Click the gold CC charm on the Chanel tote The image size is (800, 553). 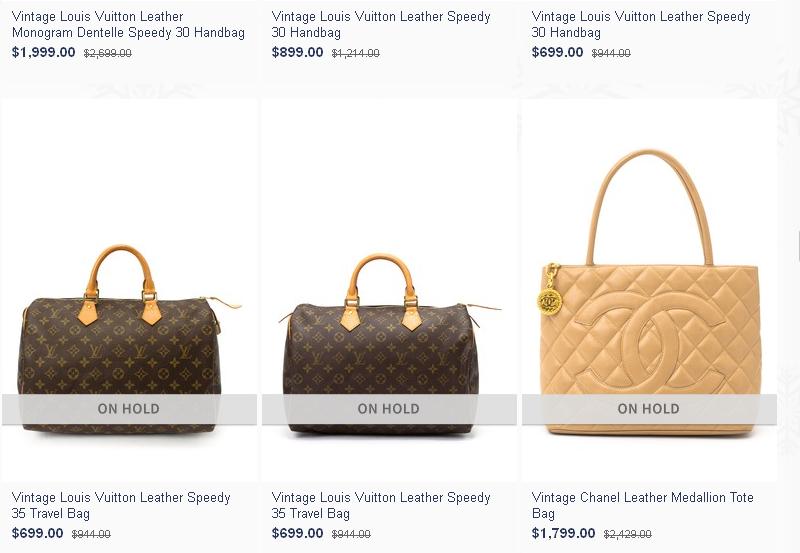point(549,301)
